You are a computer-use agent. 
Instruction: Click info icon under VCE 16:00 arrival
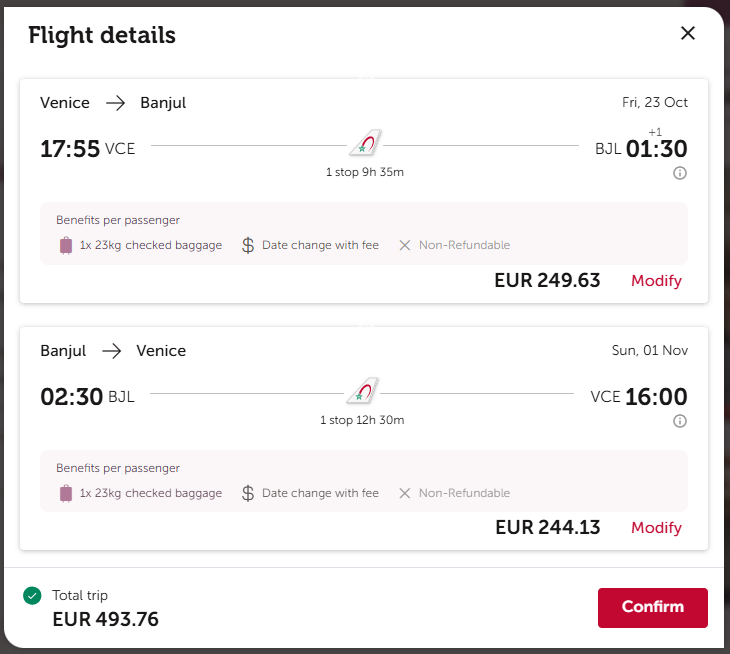click(x=680, y=421)
